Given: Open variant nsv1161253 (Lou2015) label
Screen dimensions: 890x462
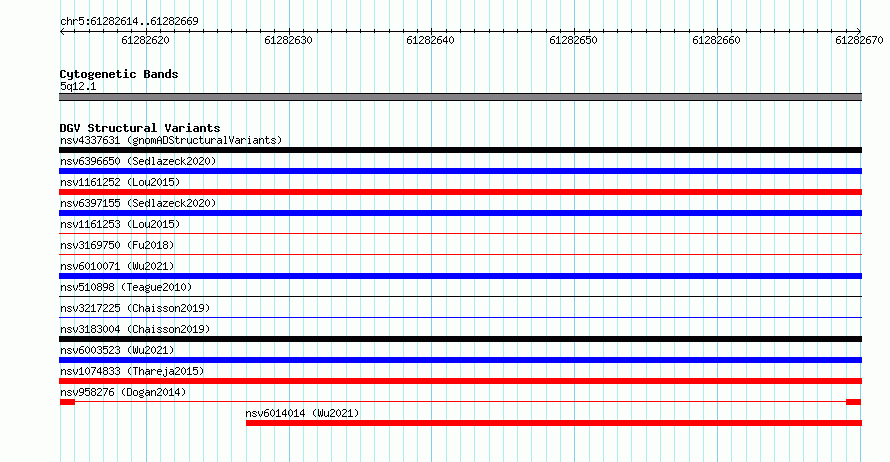Looking at the screenshot, I should 120,224.
